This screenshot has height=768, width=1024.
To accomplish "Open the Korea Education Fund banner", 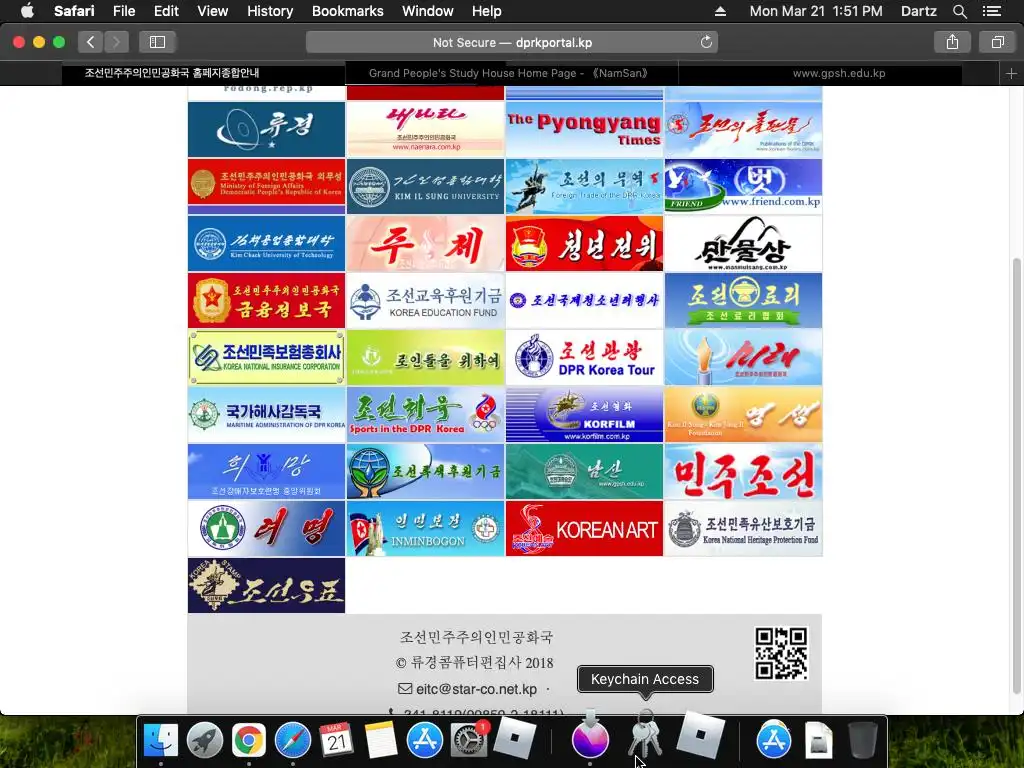I will [425, 300].
